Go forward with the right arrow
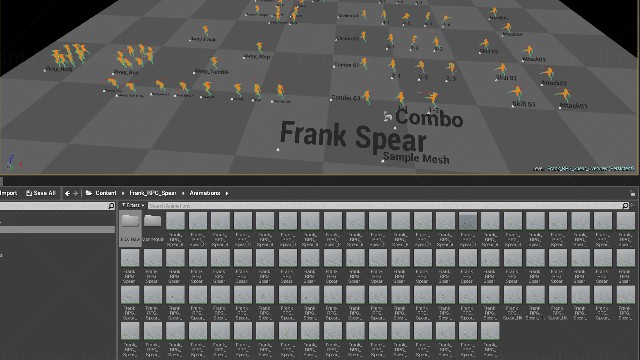Screen dimensions: 640x360 (76, 193)
